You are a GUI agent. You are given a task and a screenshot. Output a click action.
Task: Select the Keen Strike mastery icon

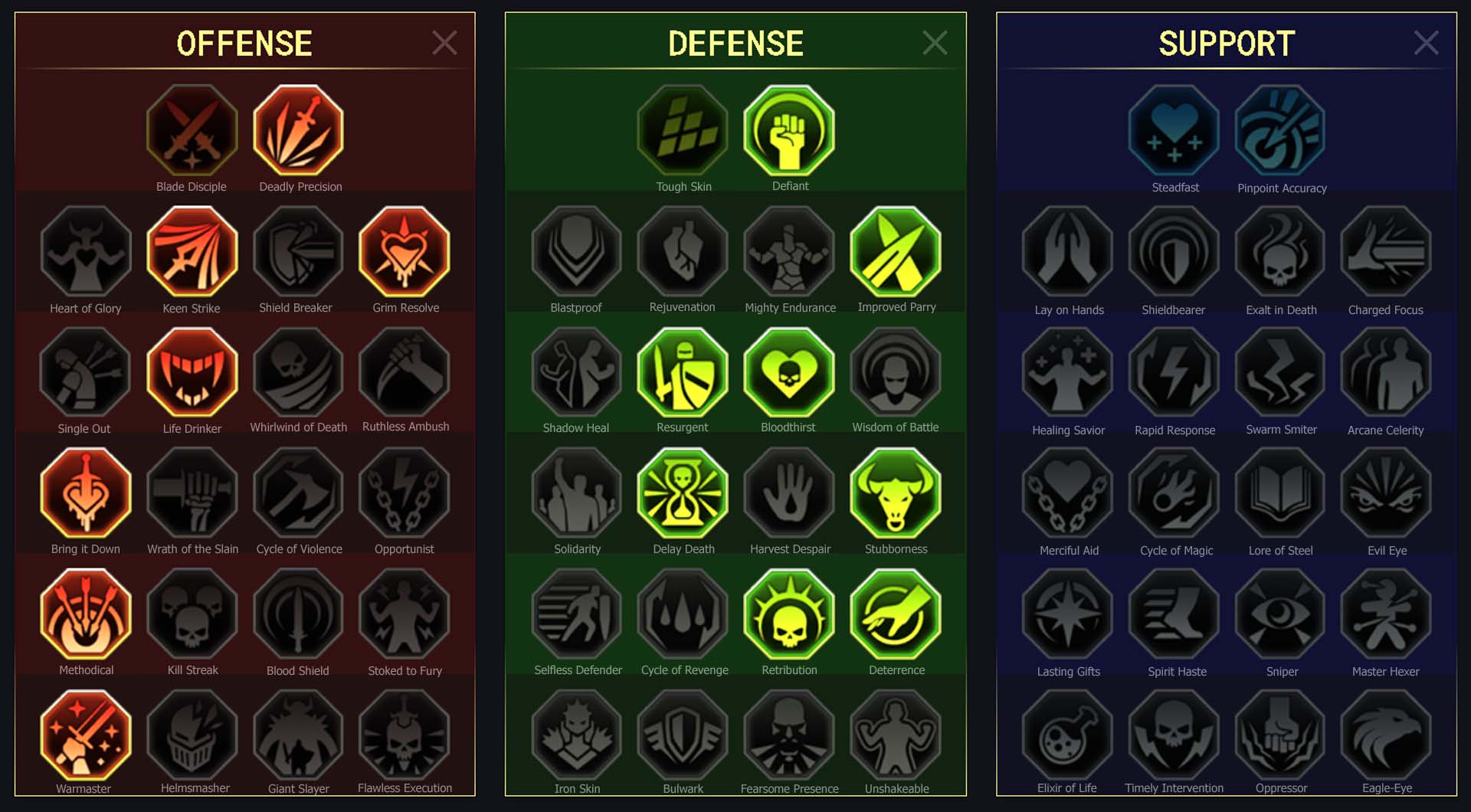coord(192,251)
